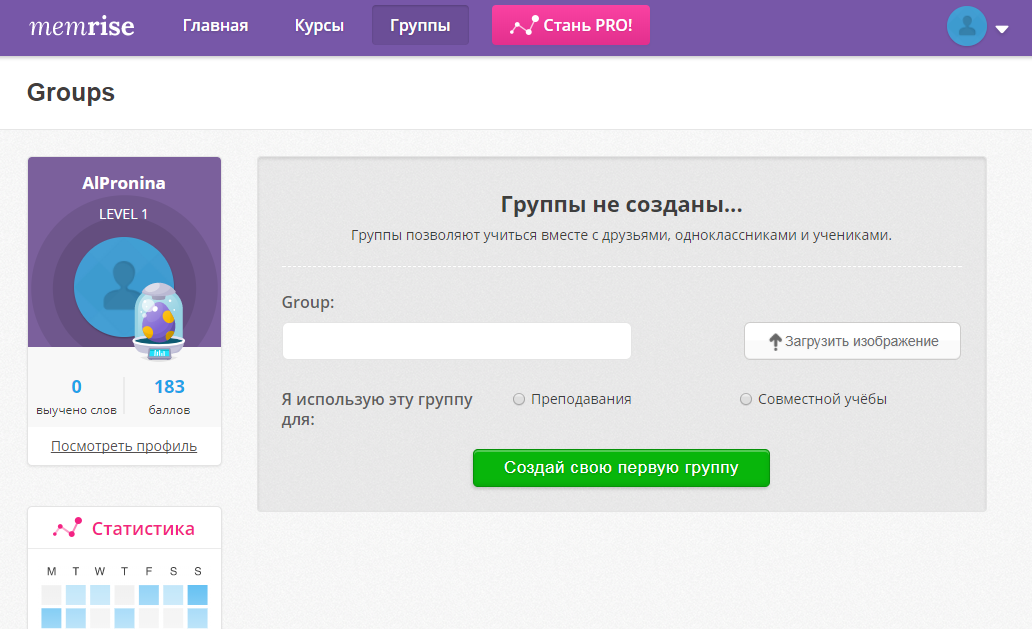
Task: Click the Стань PRO button
Action: [570, 24]
